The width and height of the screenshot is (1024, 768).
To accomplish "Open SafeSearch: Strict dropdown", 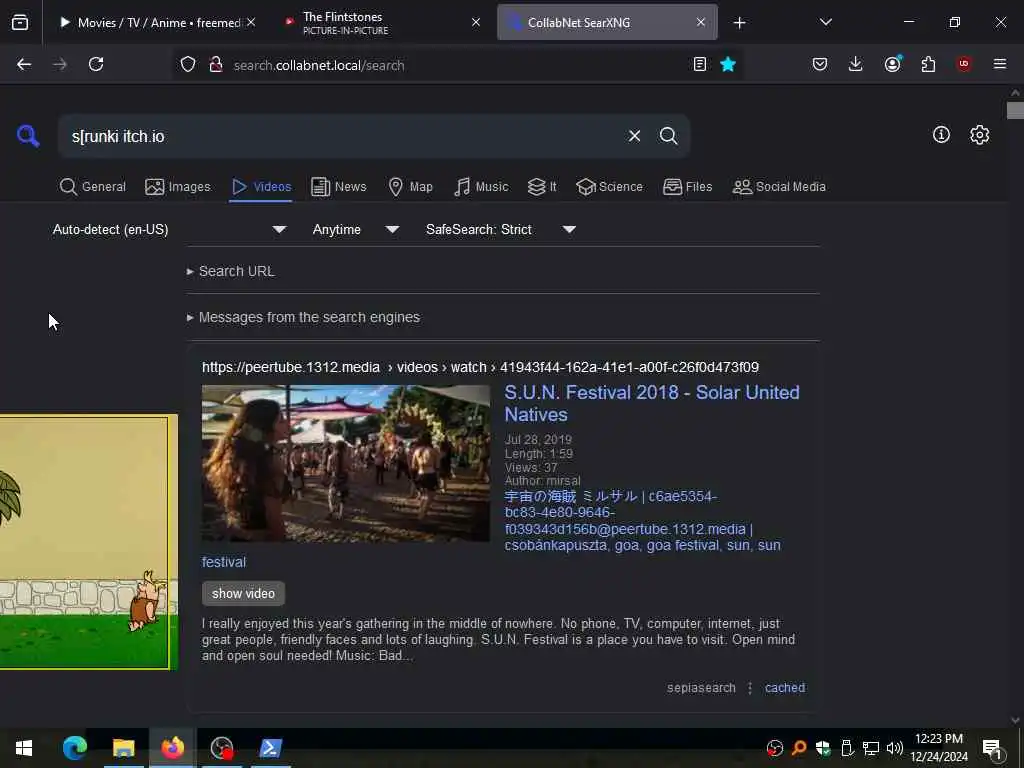I will 500,229.
